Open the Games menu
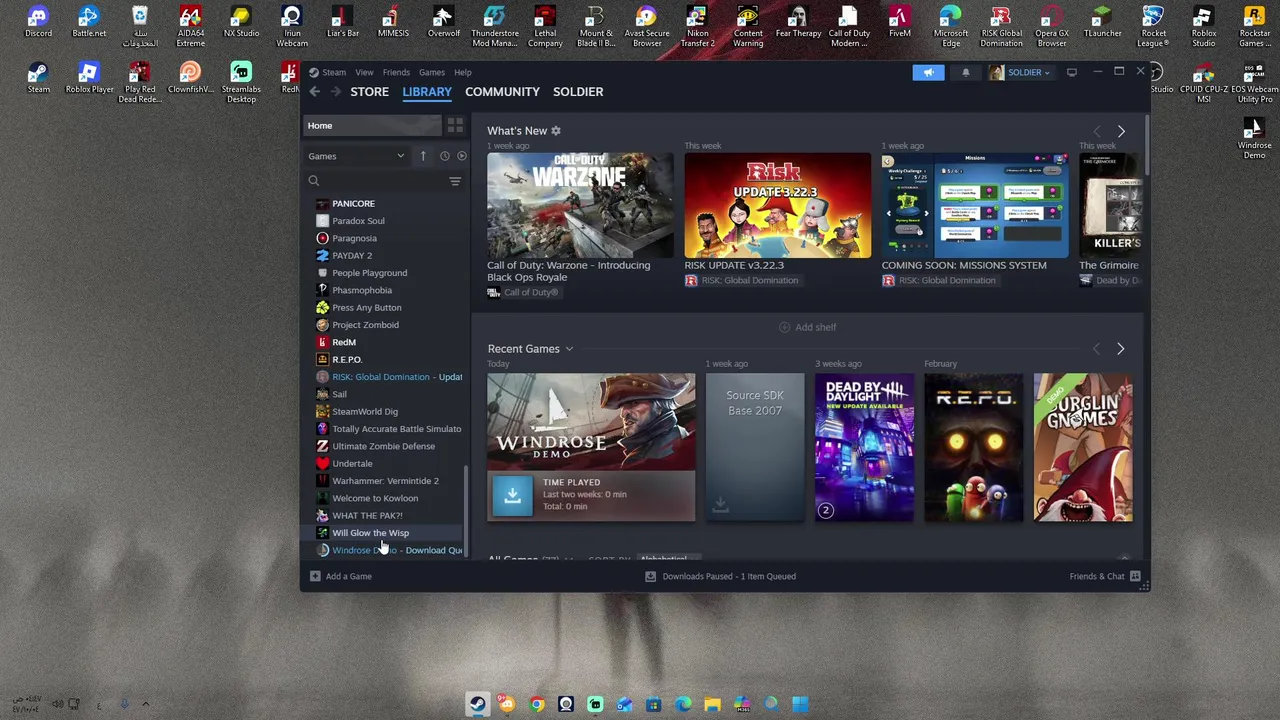The width and height of the screenshot is (1280, 720). (432, 72)
